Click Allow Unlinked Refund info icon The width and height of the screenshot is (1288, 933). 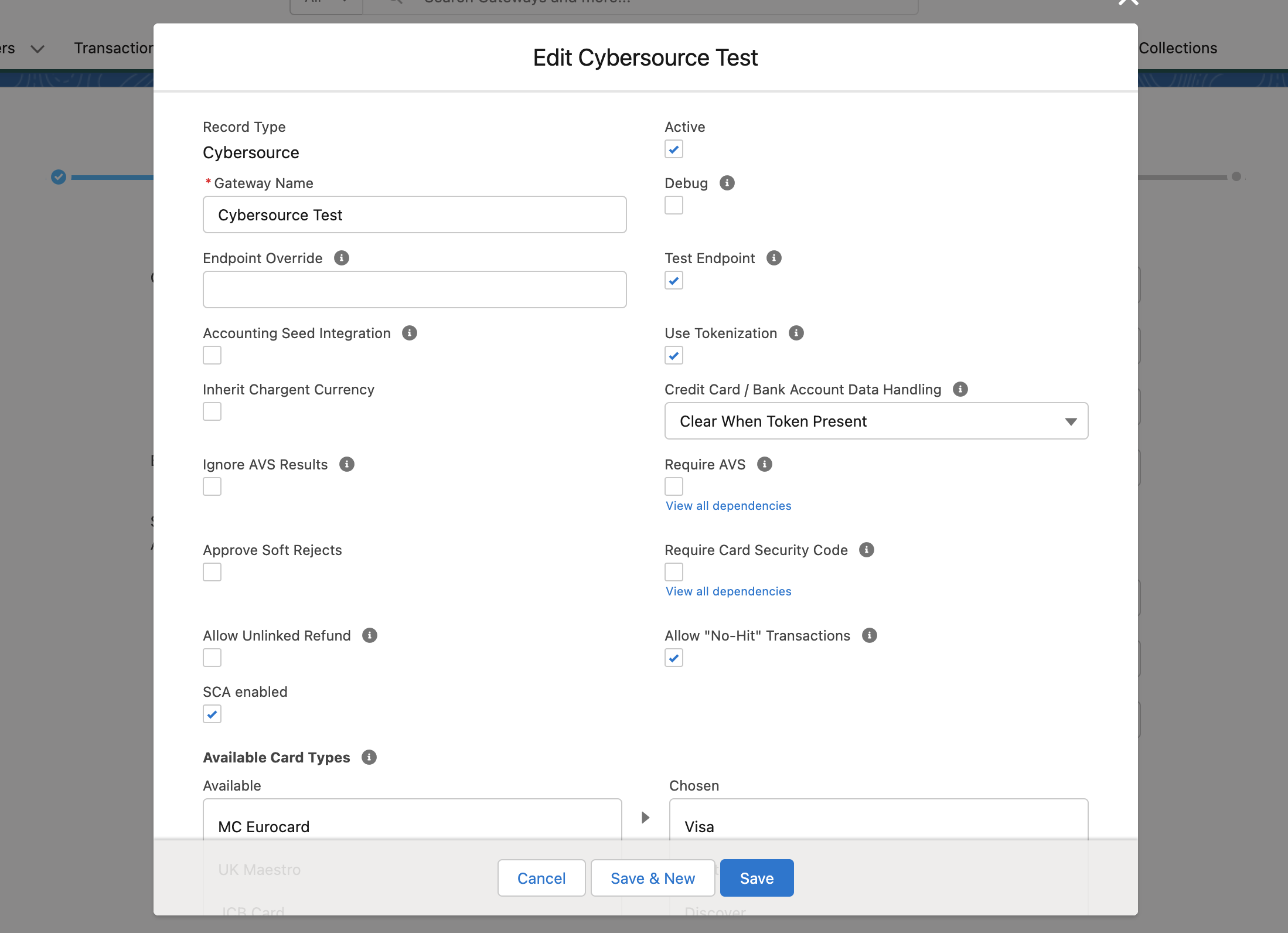(369, 635)
